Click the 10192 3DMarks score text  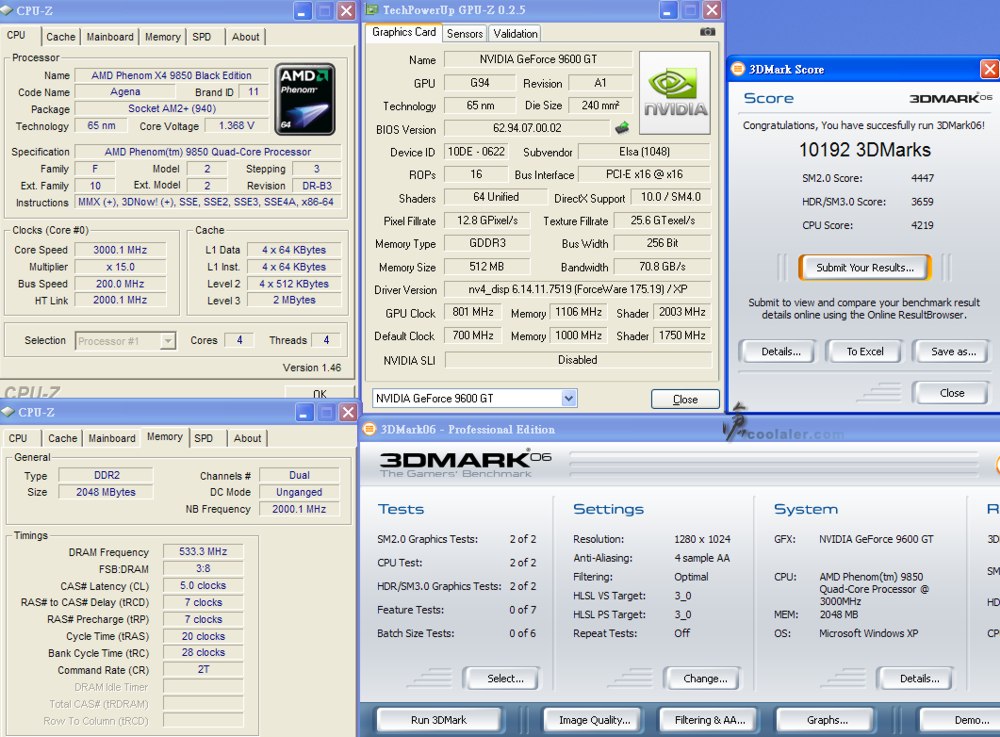(865, 150)
